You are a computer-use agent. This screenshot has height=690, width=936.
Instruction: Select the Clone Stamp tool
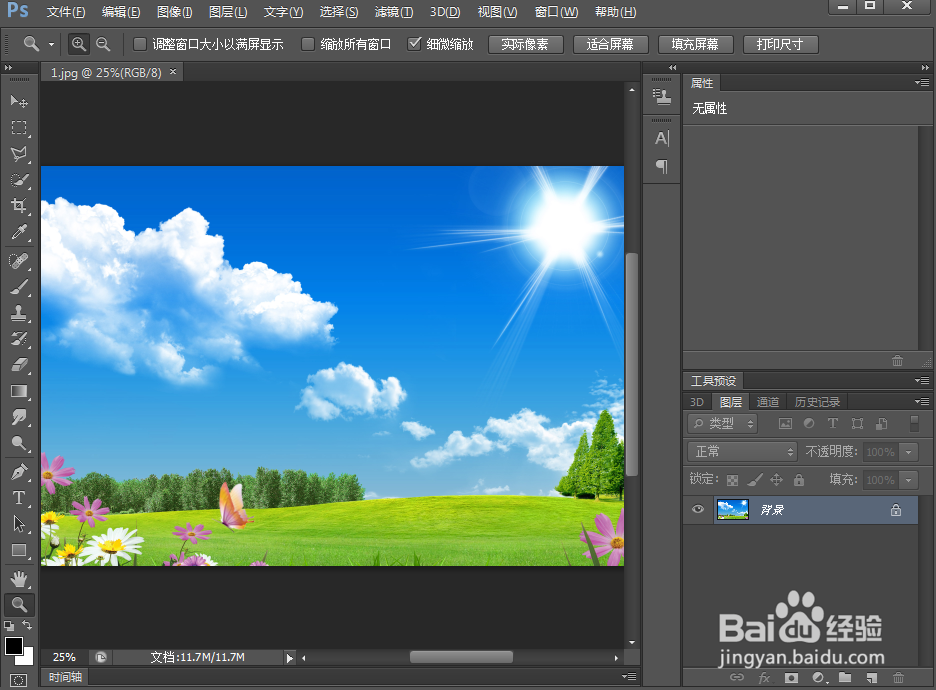(x=19, y=313)
